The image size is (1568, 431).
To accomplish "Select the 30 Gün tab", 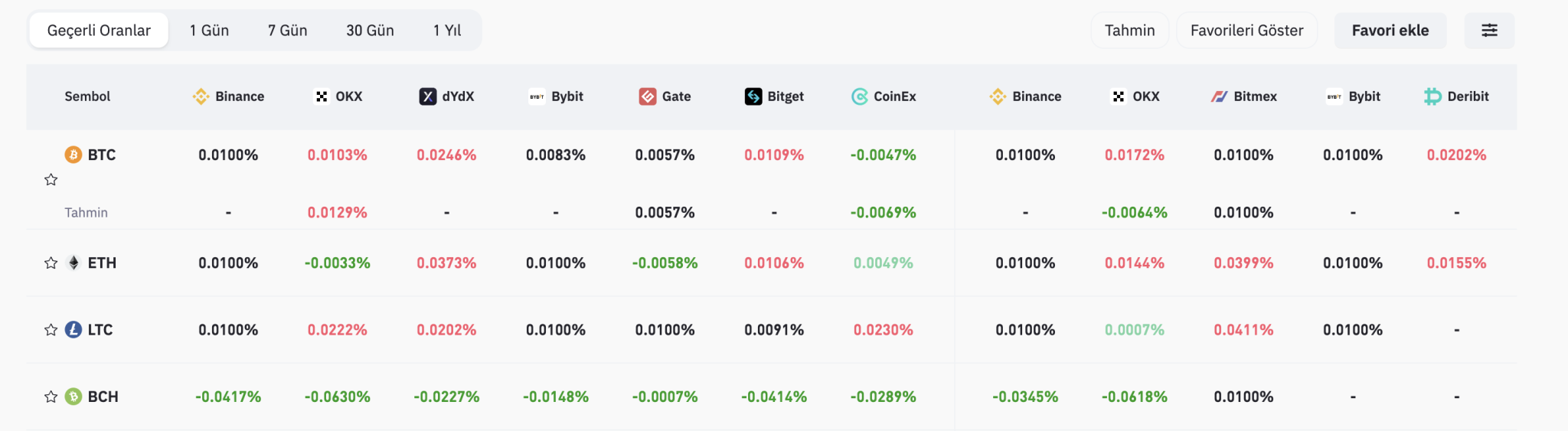I will pyautogui.click(x=370, y=31).
